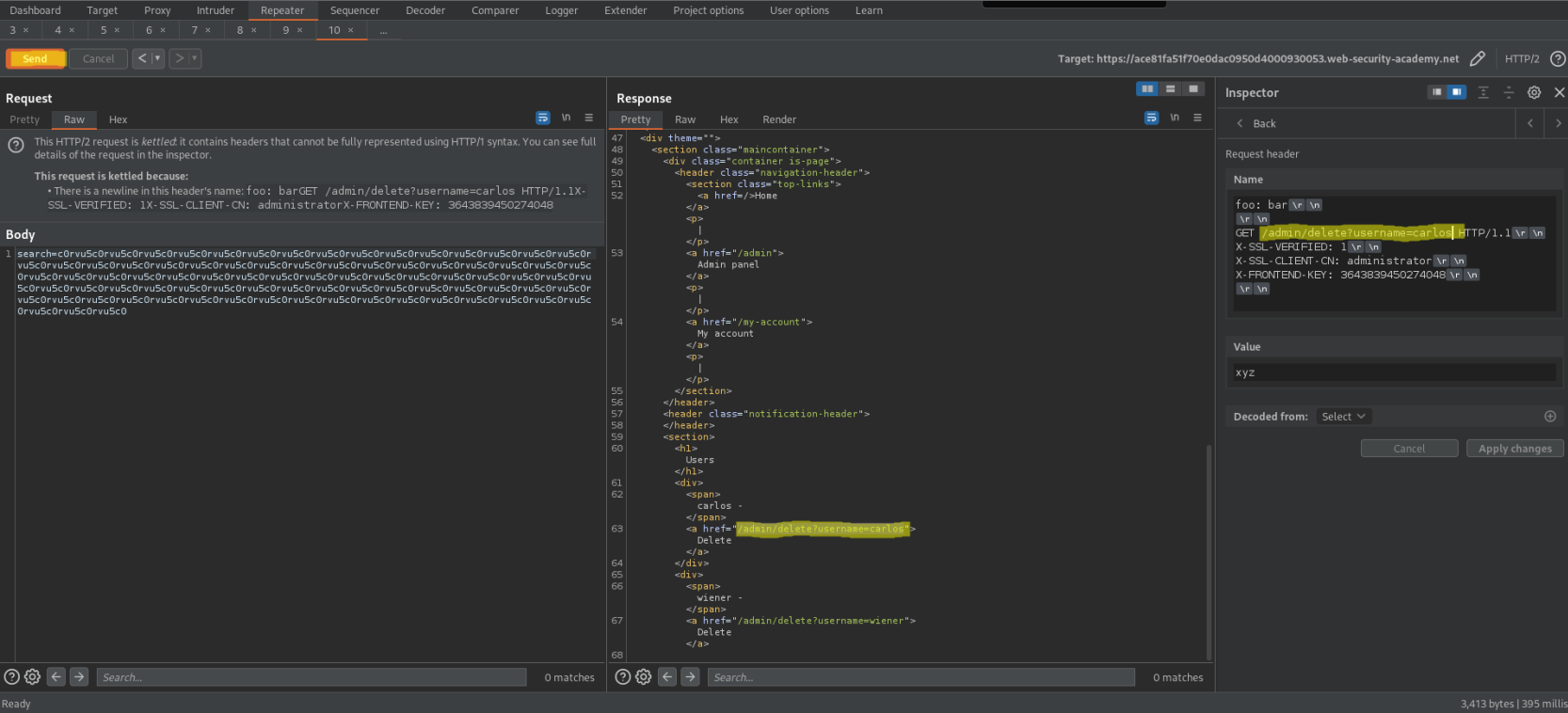Open Request editor hamburger menu
Image resolution: width=1568 pixels, height=713 pixels.
589,118
